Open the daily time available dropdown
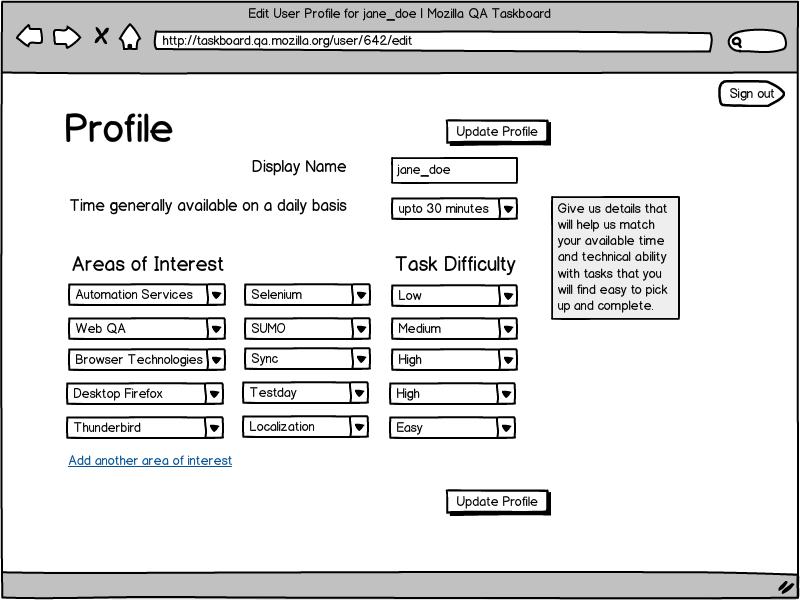The image size is (800, 600). (455, 209)
